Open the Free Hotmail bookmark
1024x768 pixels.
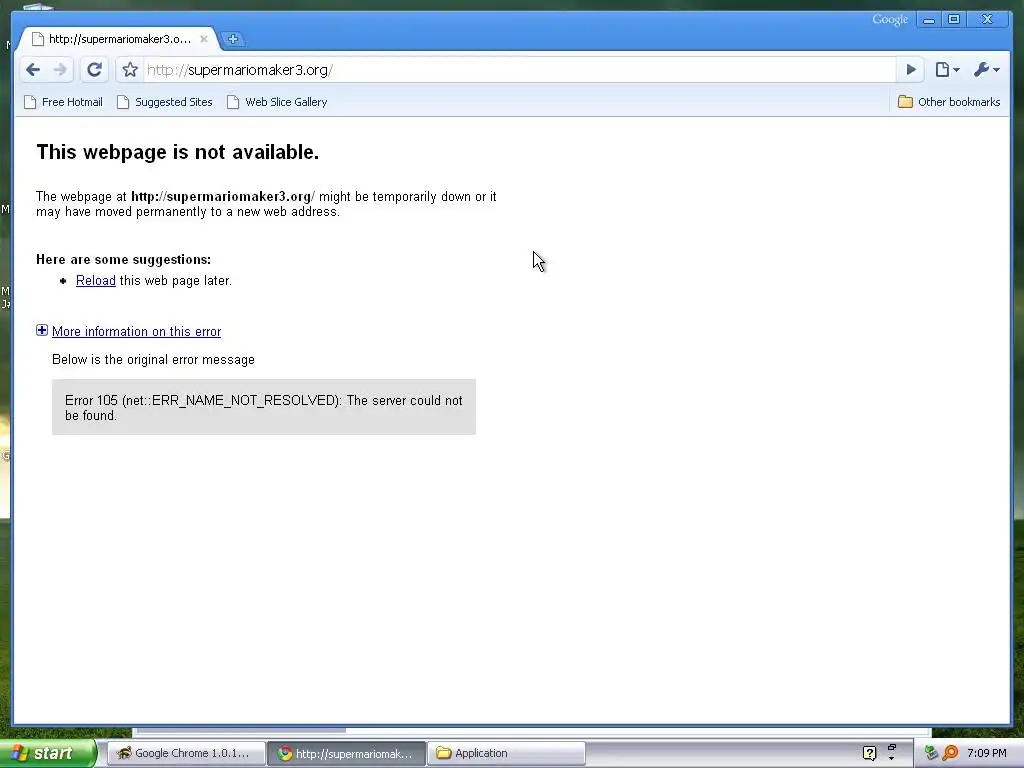(x=63, y=102)
